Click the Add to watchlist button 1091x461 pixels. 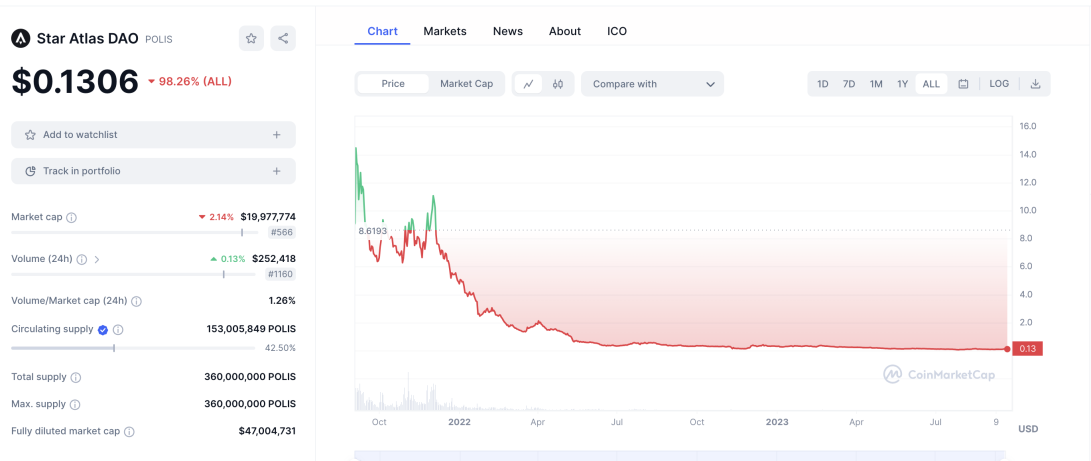tap(153, 135)
